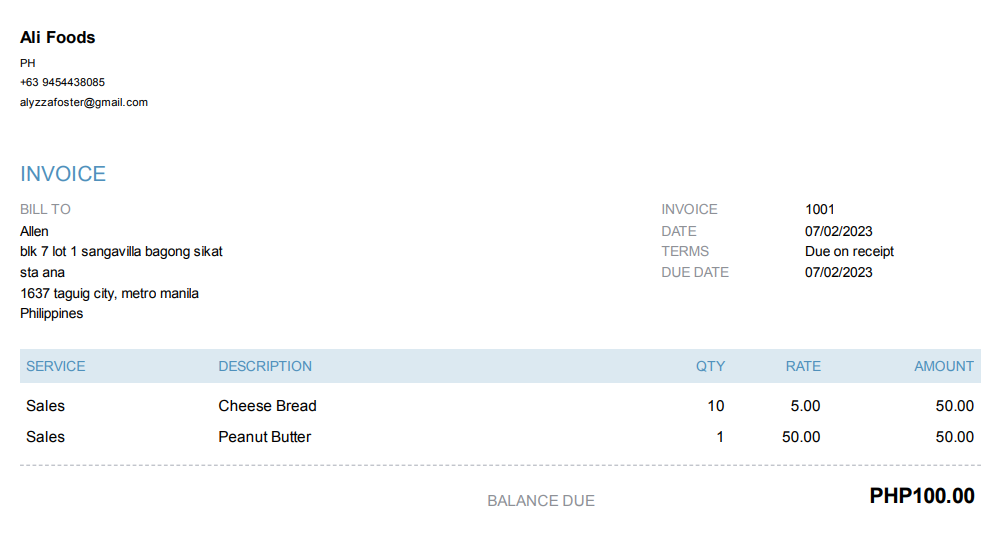The width and height of the screenshot is (995, 540).
Task: Click the Ali Foods company name
Action: (x=58, y=38)
